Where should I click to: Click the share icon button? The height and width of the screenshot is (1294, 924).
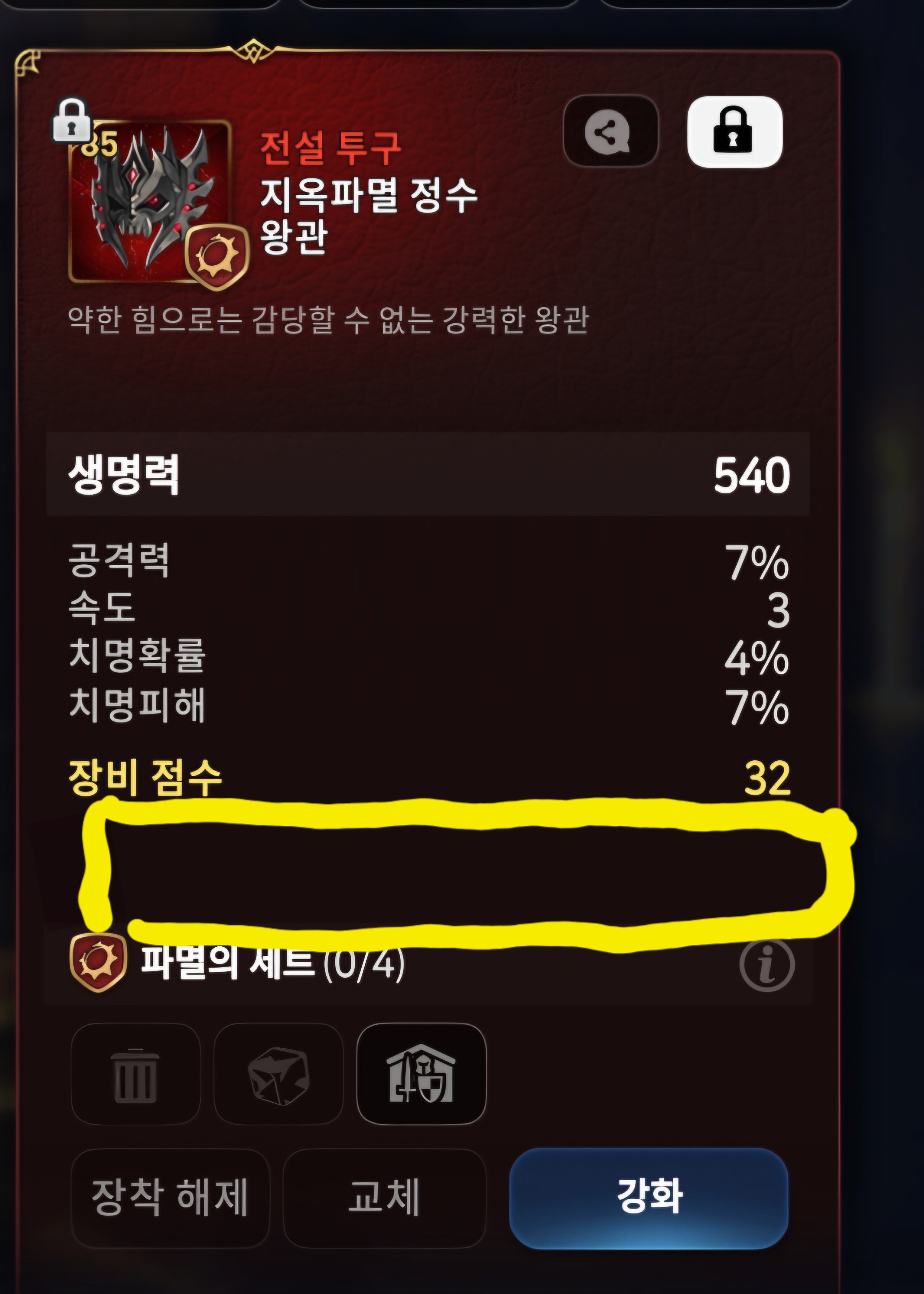[610, 131]
